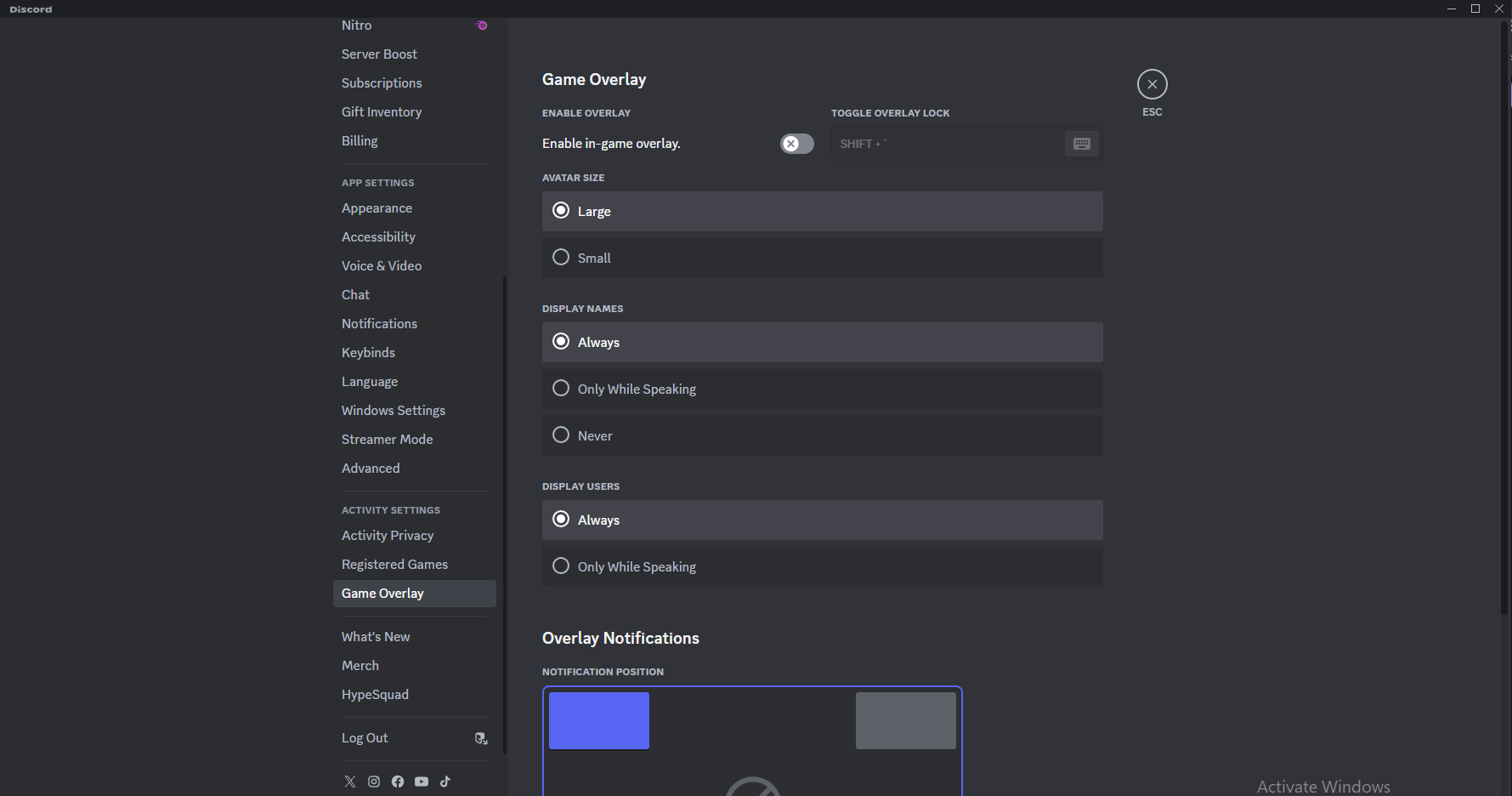Viewport: 1512px width, 796px height.
Task: Toggle Enable in-game overlay switch
Action: 796,144
